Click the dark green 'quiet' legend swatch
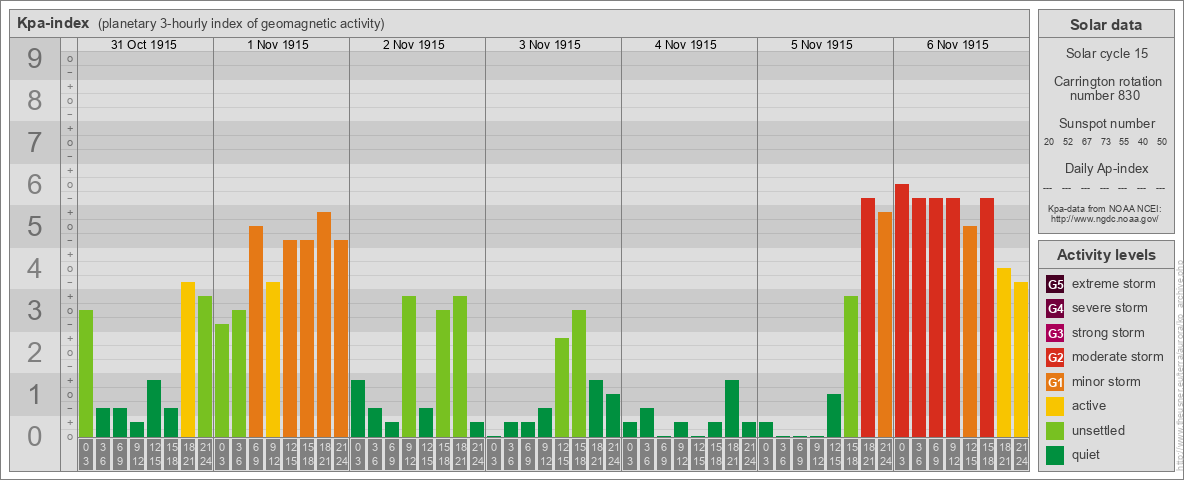This screenshot has width=1184, height=480. click(1056, 454)
